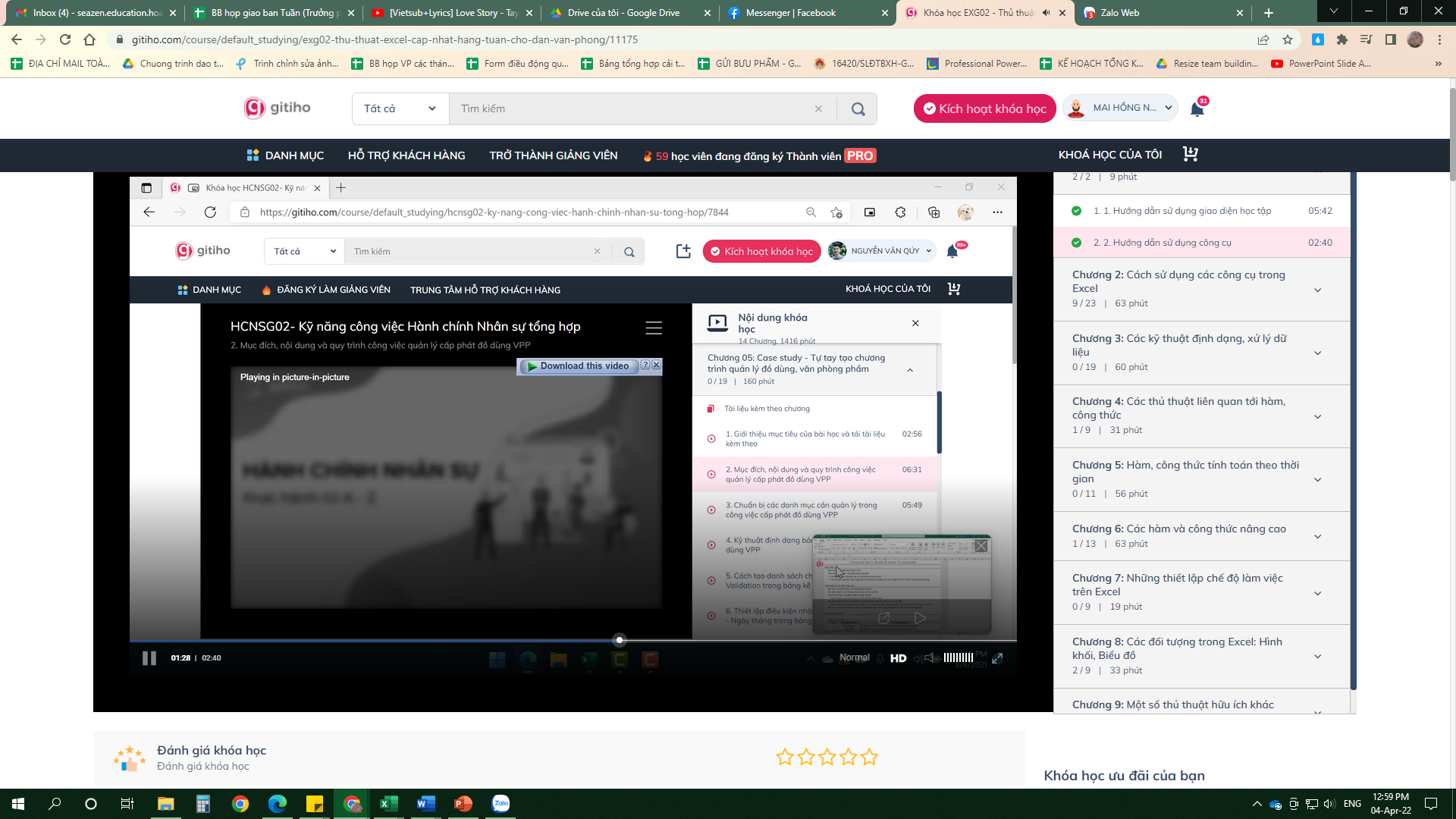Expand Chương 6 advanced functions
The image size is (1456, 819).
[x=1317, y=536]
